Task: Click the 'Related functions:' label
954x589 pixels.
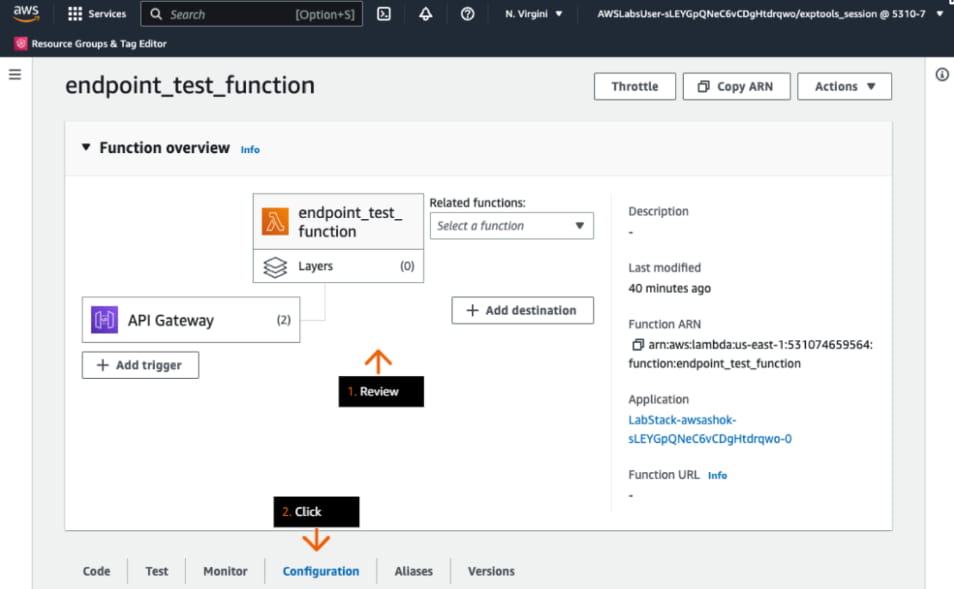Action: [478, 203]
